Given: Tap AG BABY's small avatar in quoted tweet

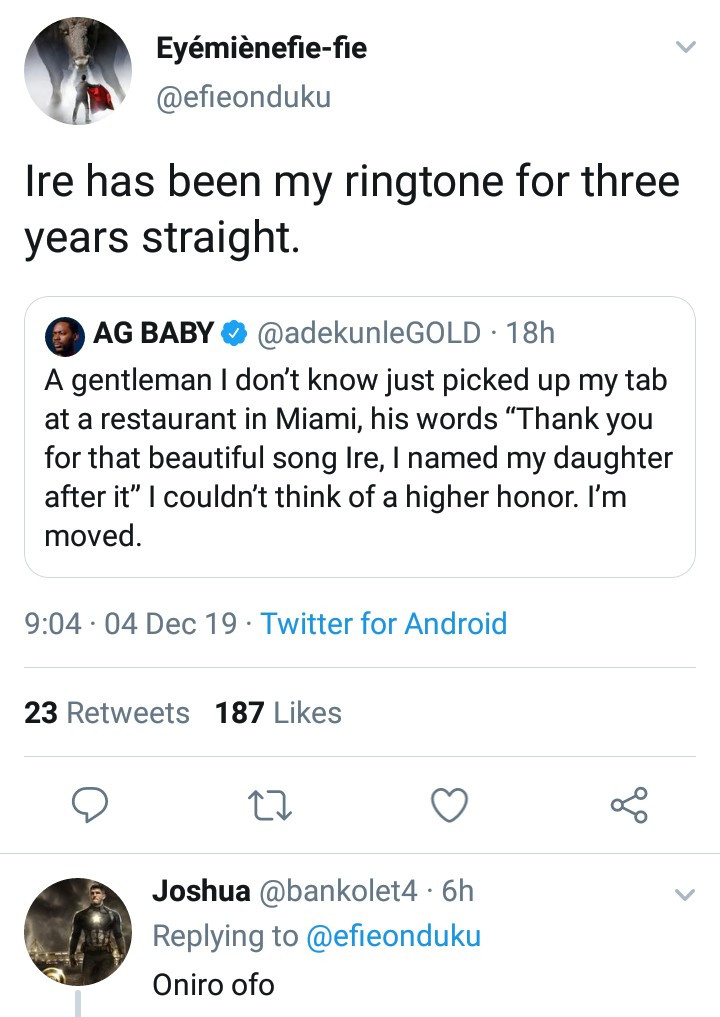Looking at the screenshot, I should [64, 335].
